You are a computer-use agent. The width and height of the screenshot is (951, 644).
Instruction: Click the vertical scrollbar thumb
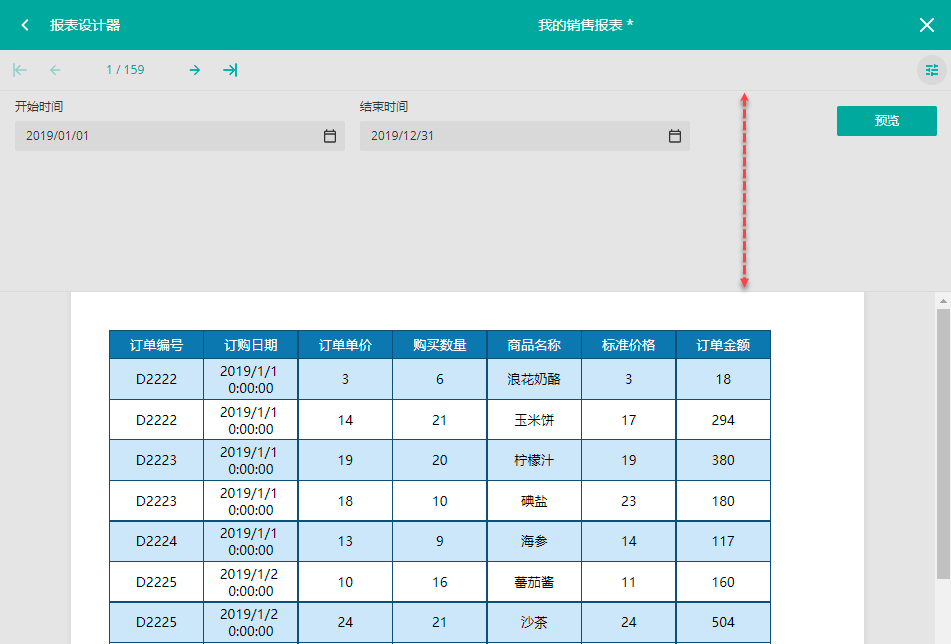point(943,440)
